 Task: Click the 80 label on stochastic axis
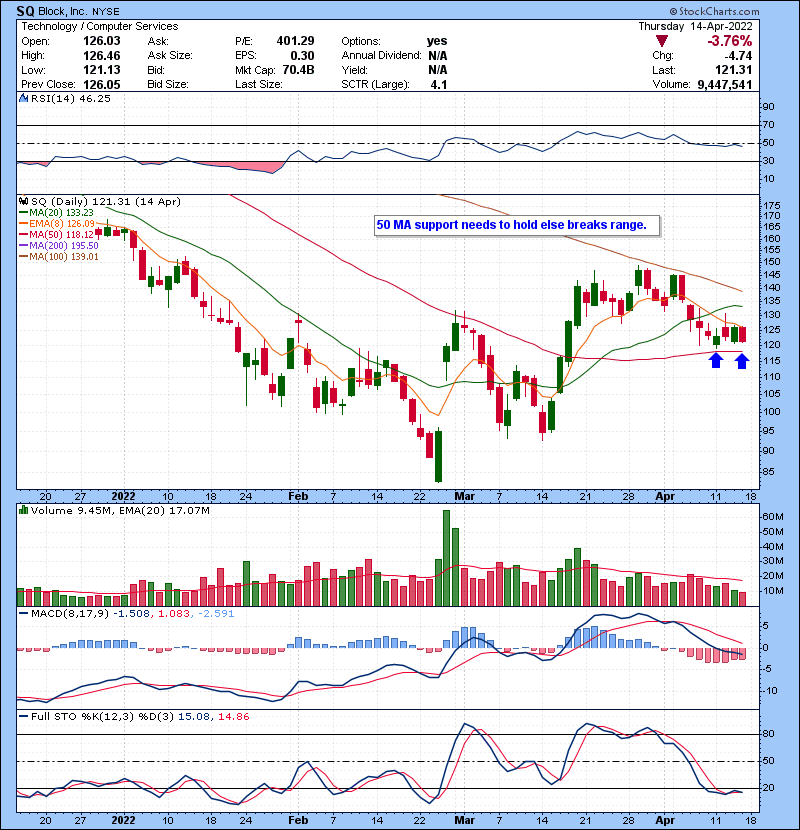[x=769, y=734]
